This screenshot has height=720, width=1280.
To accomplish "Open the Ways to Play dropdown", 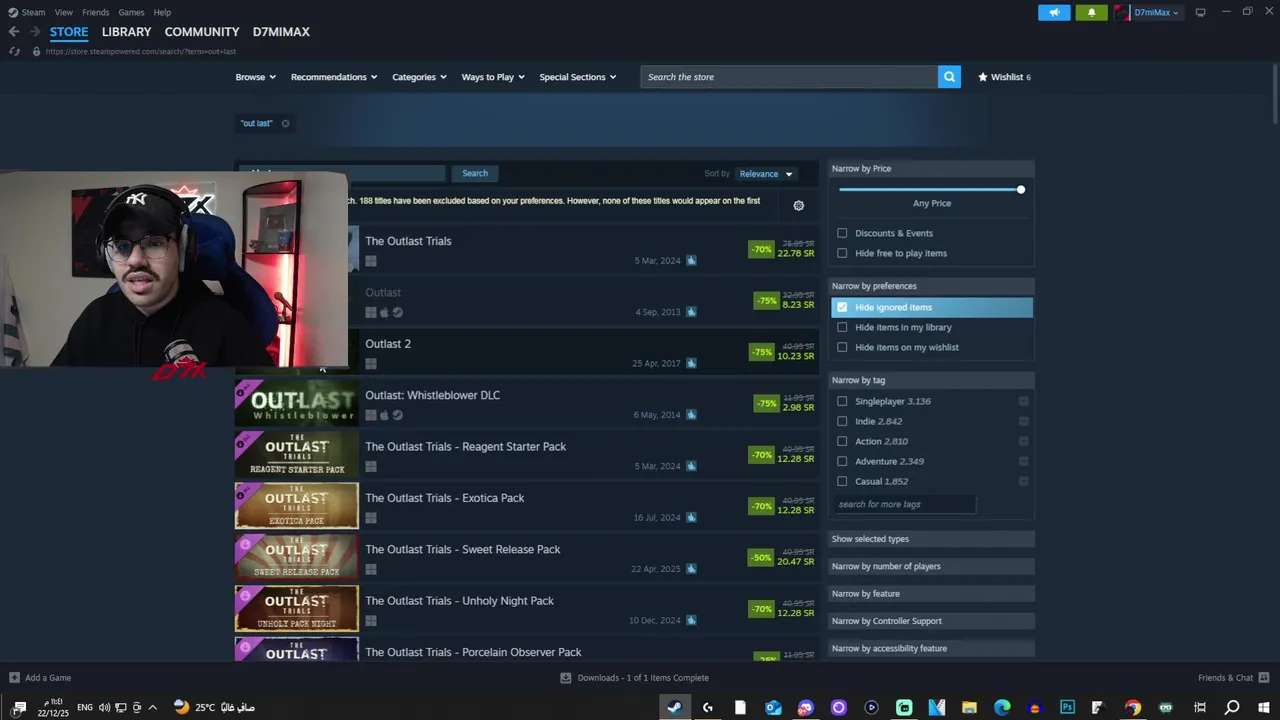I will (493, 77).
